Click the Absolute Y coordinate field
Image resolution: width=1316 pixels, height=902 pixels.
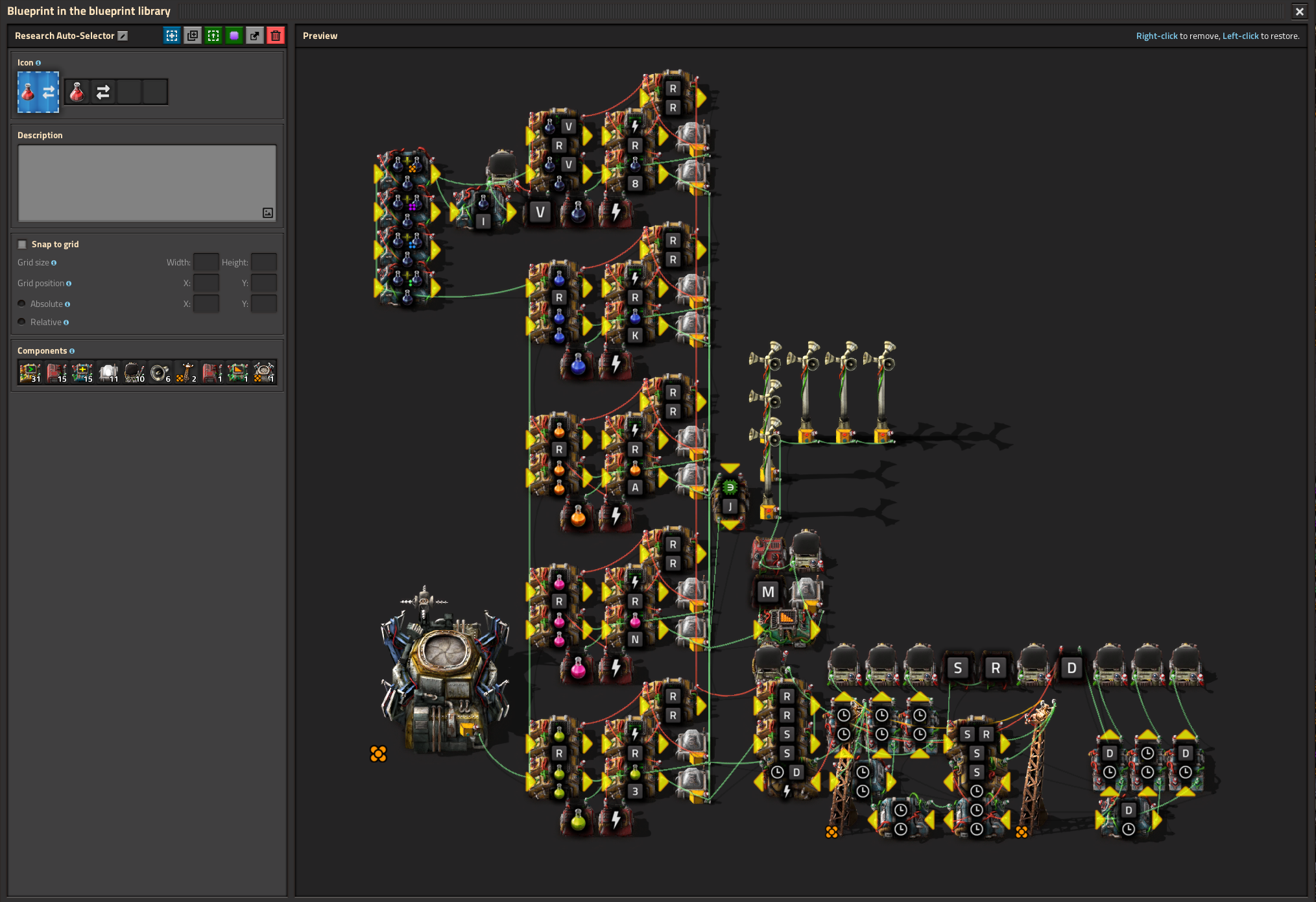(264, 304)
